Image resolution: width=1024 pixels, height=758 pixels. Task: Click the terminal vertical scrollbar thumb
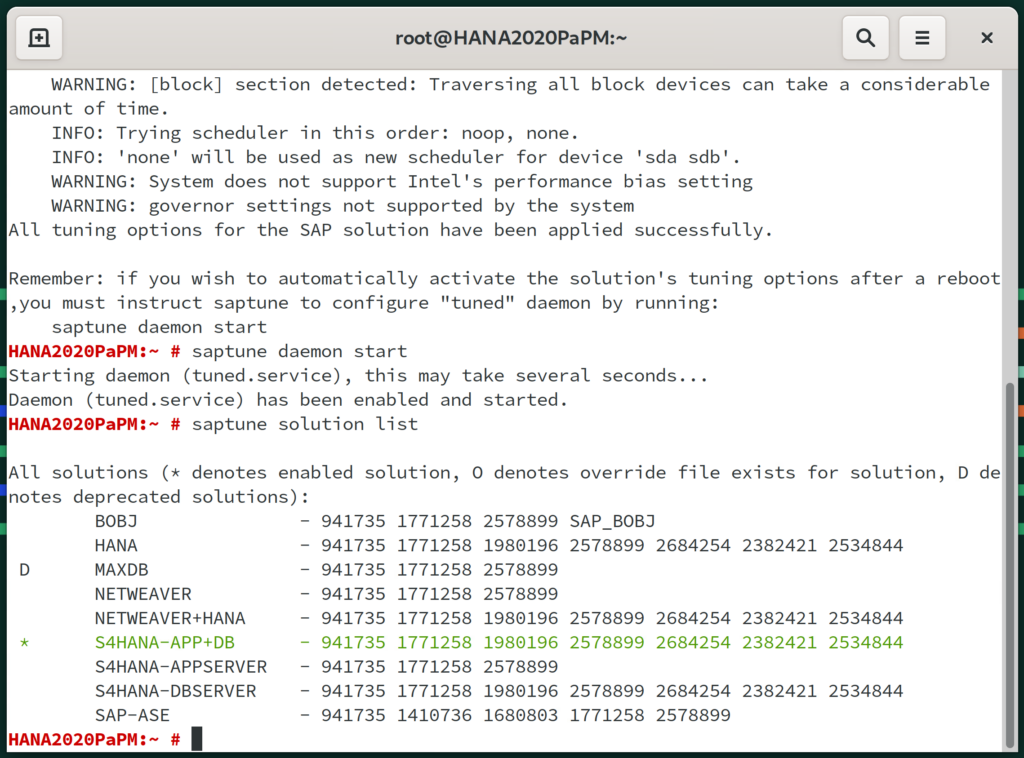[x=1010, y=560]
